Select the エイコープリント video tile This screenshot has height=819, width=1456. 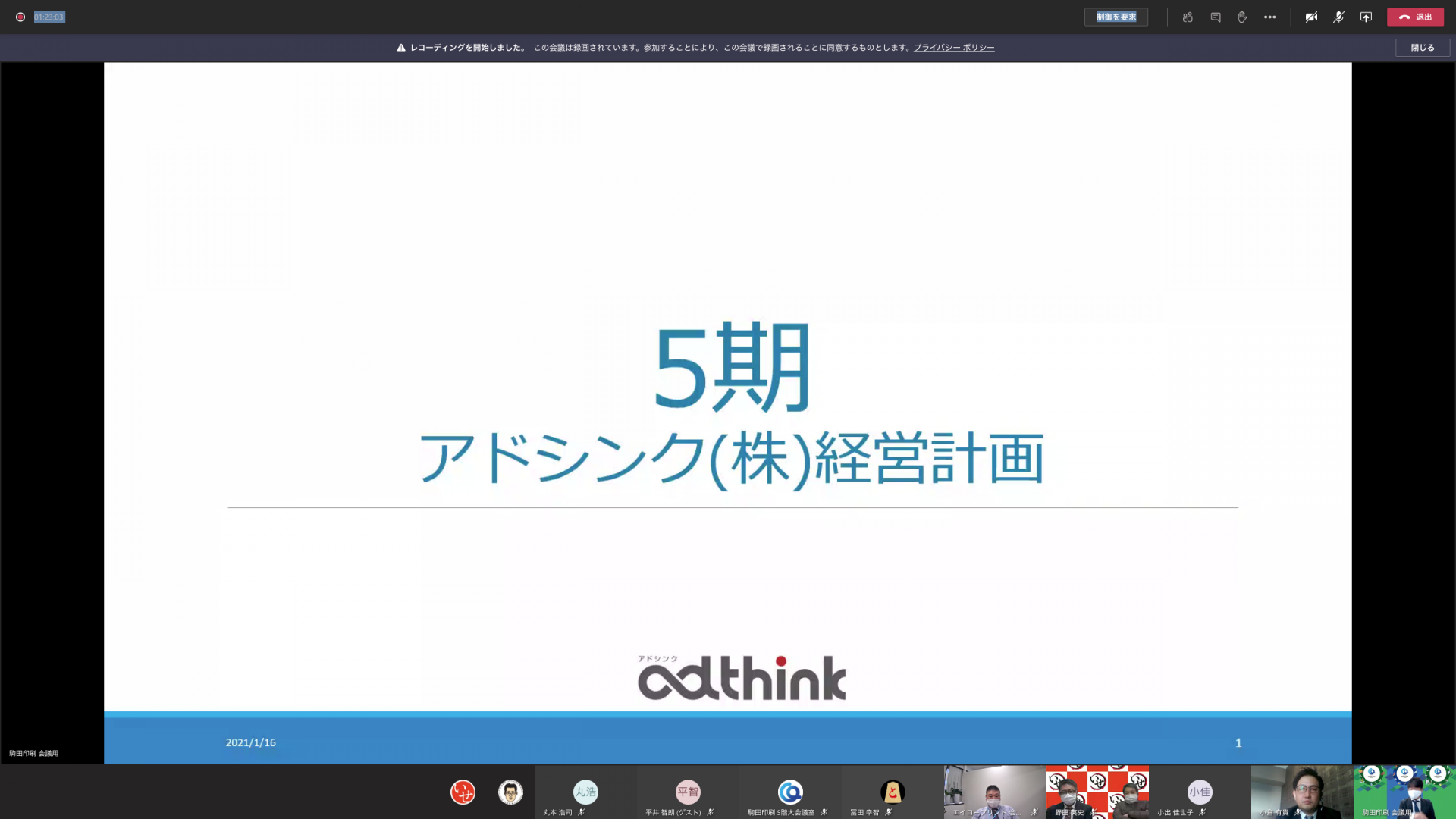(995, 792)
